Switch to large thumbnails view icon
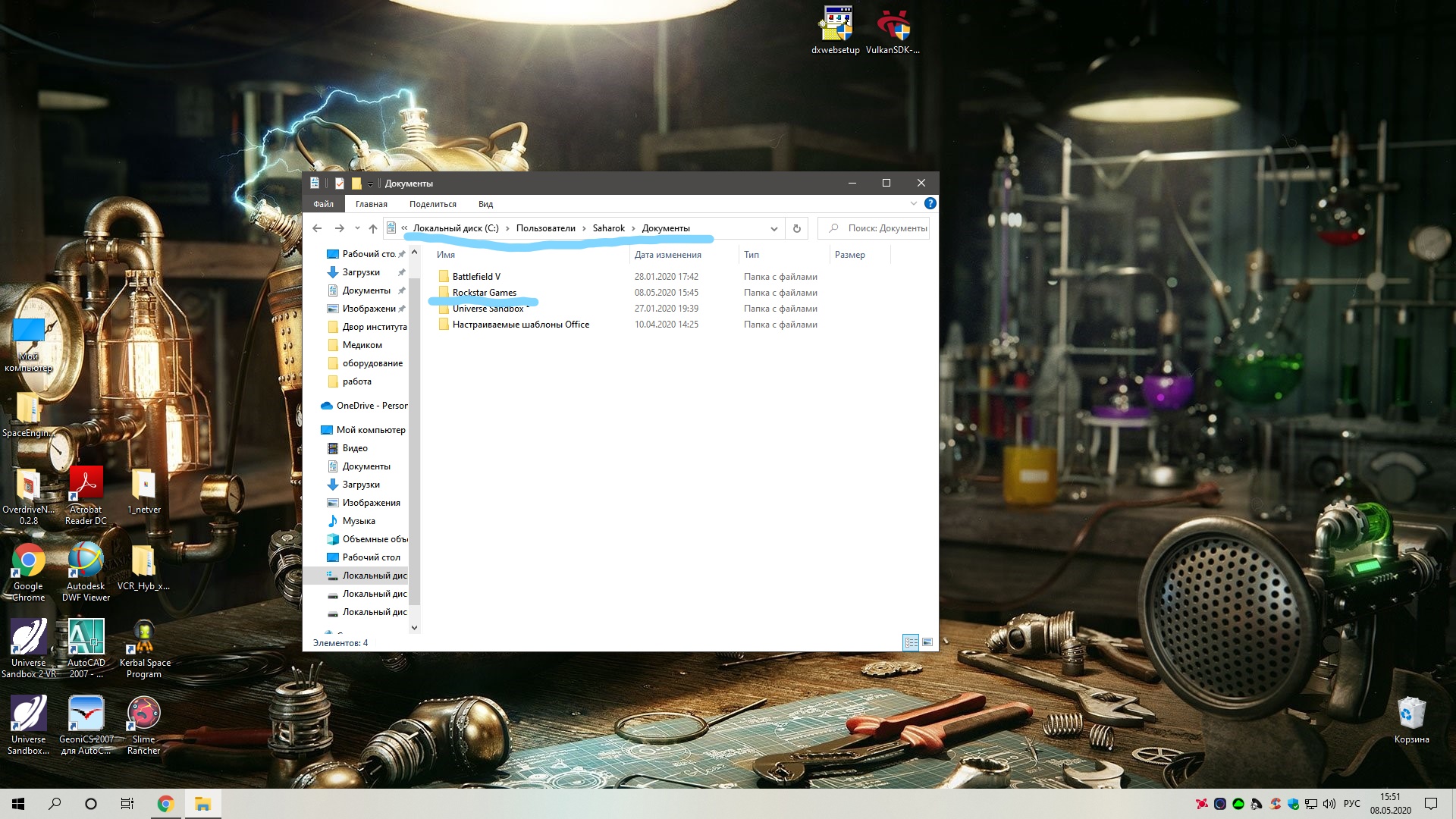The height and width of the screenshot is (819, 1456). (x=927, y=642)
